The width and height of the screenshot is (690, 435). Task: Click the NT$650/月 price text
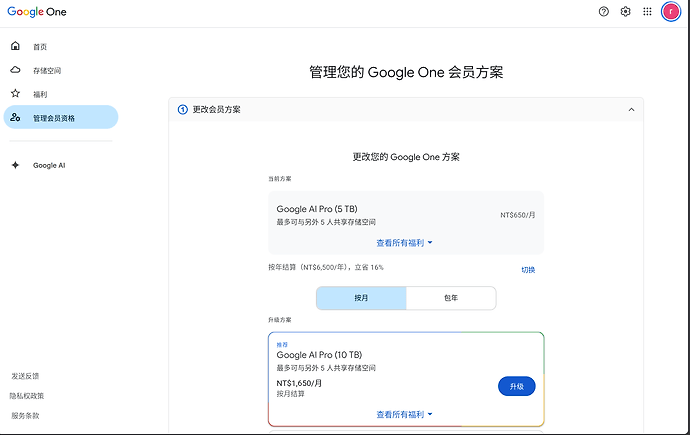(518, 215)
